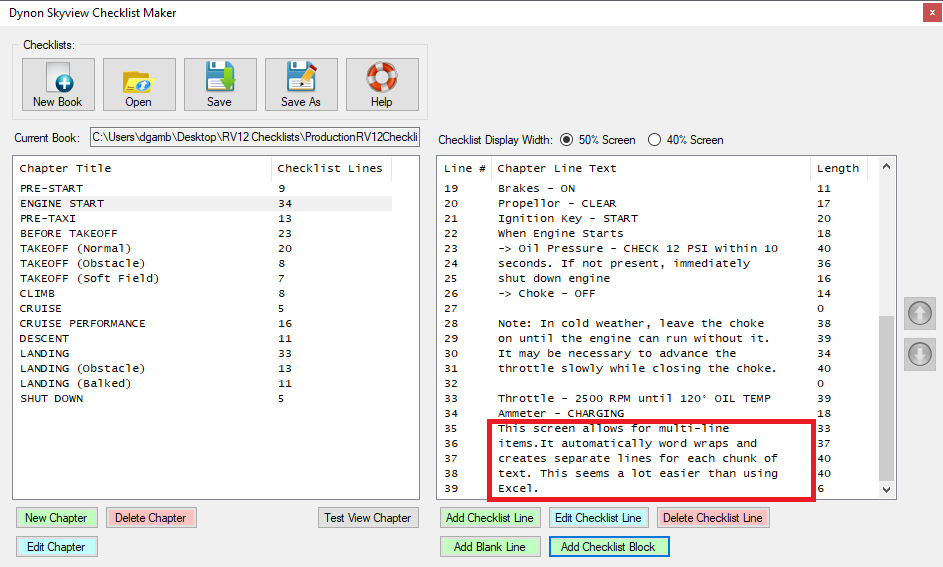Select CRUISE chapter row

pyautogui.click(x=205, y=308)
